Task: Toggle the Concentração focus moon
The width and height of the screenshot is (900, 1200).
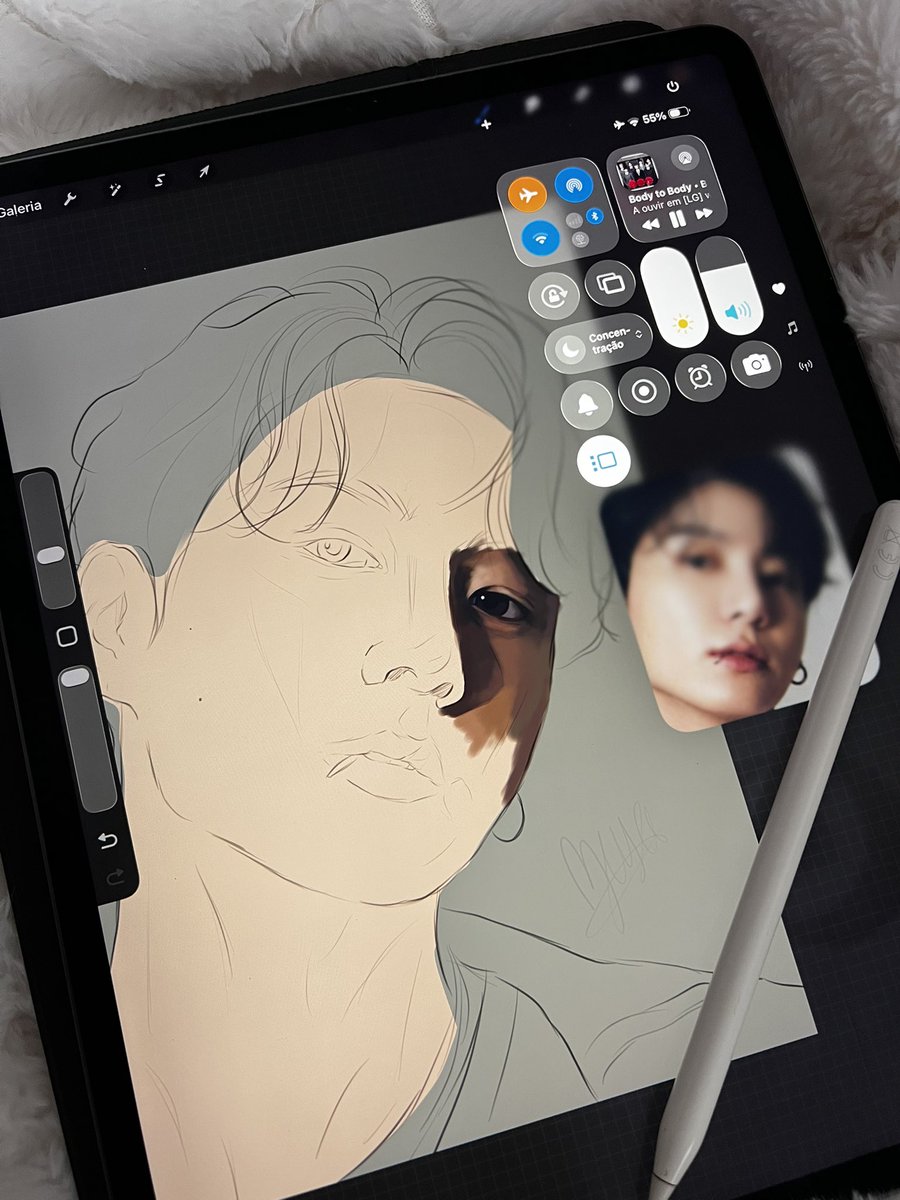Action: click(x=568, y=350)
